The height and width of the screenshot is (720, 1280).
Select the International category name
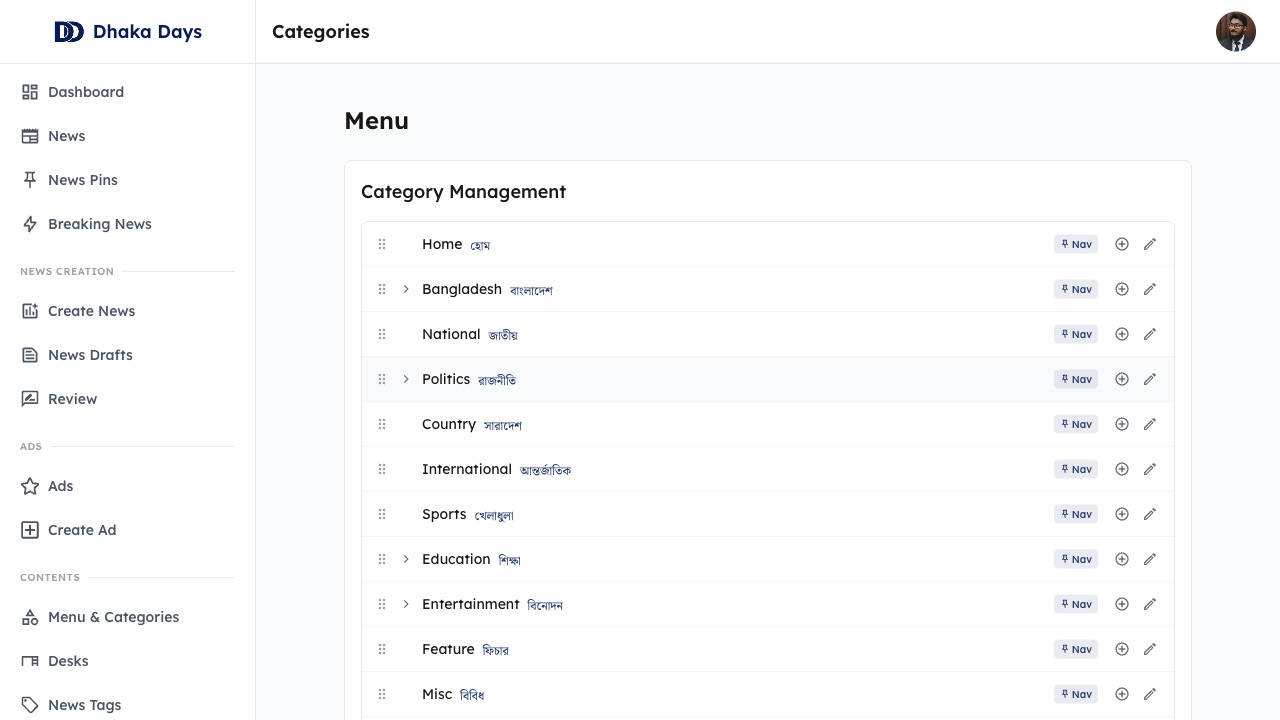click(x=467, y=469)
